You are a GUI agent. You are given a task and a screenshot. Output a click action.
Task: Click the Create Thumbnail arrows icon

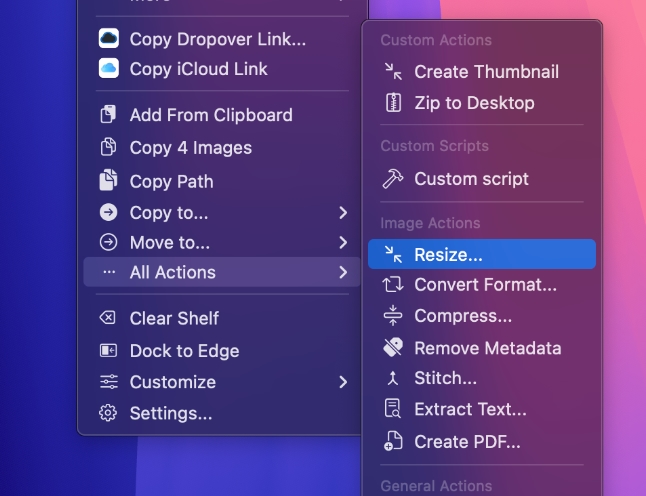point(393,71)
